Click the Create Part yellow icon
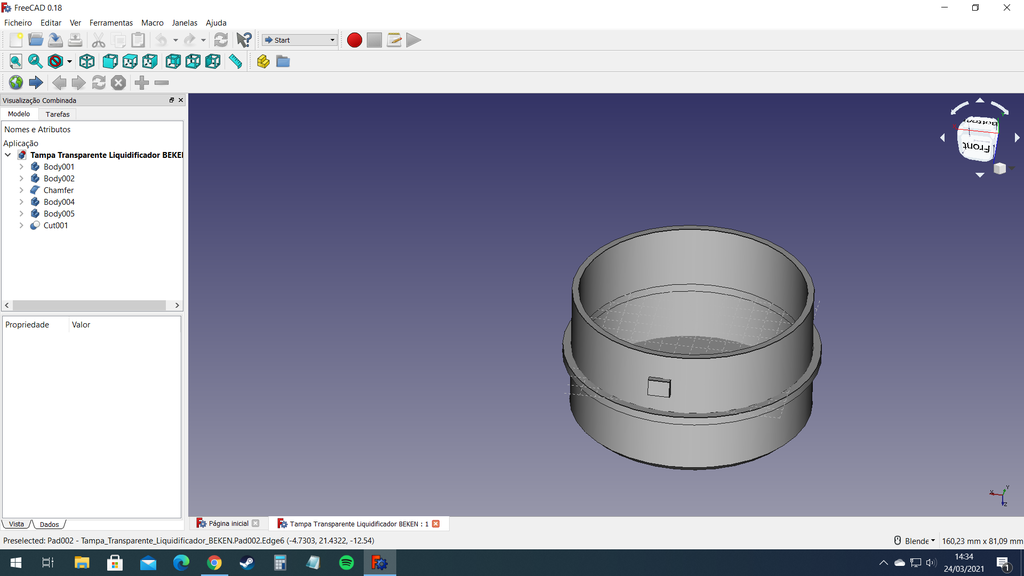The image size is (1024, 576). [x=263, y=61]
